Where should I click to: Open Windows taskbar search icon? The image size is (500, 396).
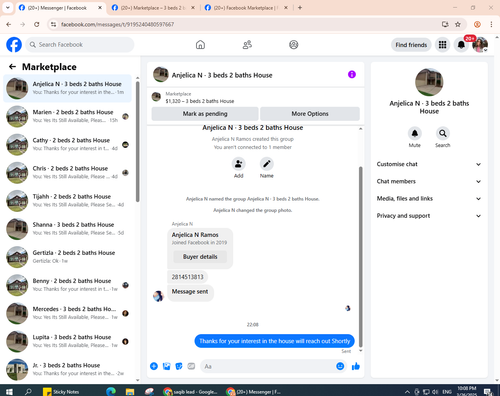click(x=28, y=392)
